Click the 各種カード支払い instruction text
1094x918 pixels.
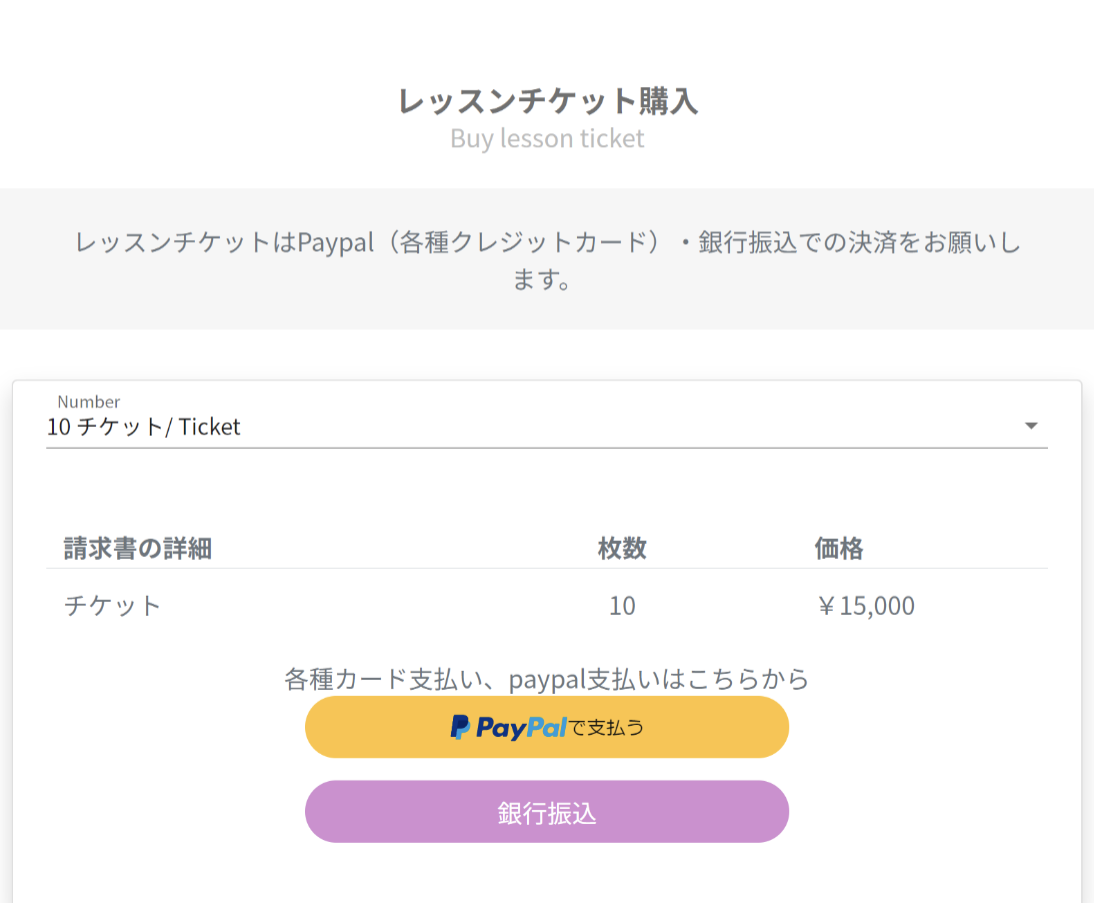(x=547, y=679)
